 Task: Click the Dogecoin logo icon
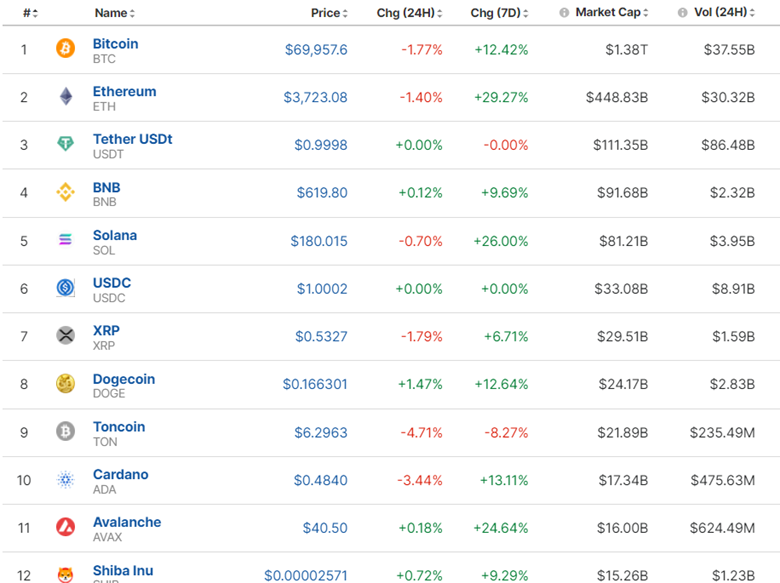(65, 384)
